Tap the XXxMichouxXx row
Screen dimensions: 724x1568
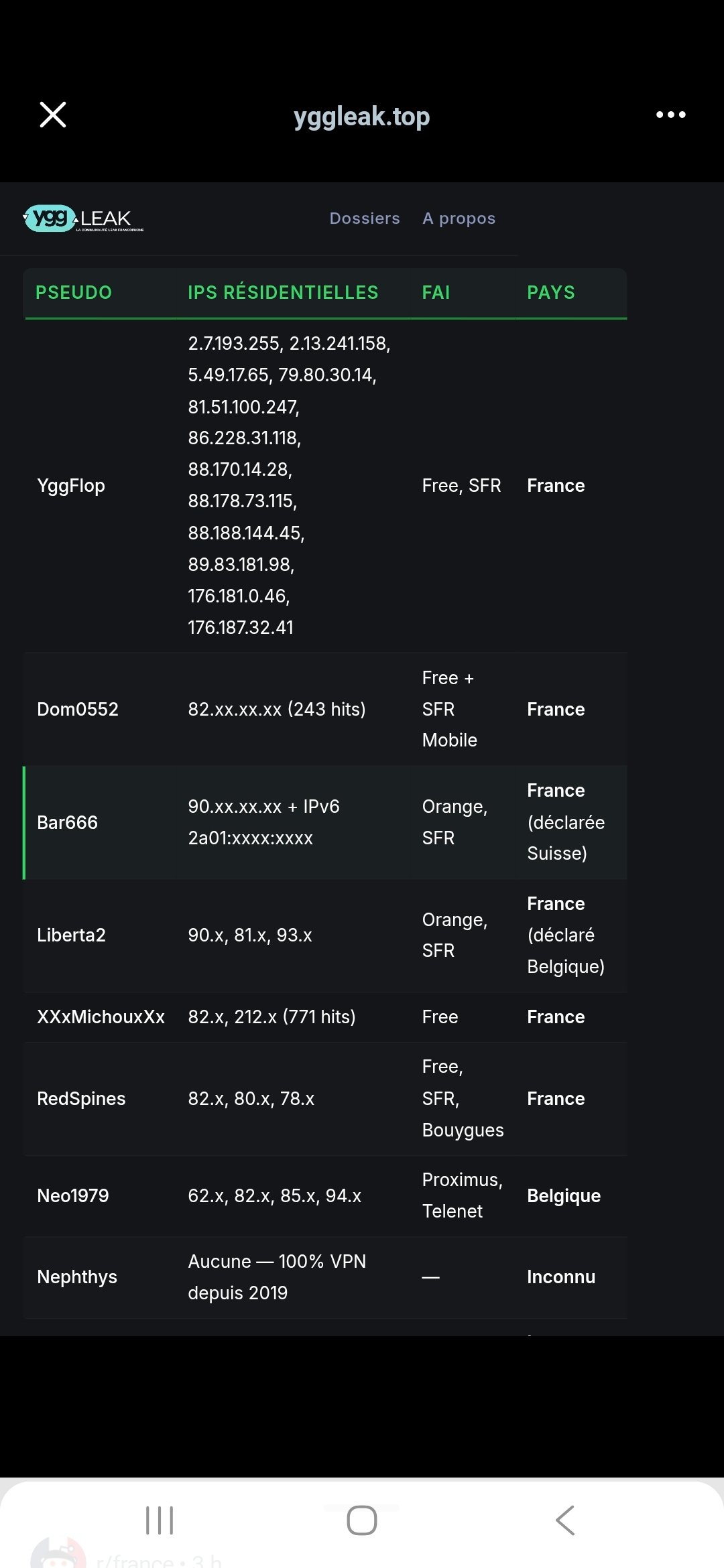(x=101, y=1017)
